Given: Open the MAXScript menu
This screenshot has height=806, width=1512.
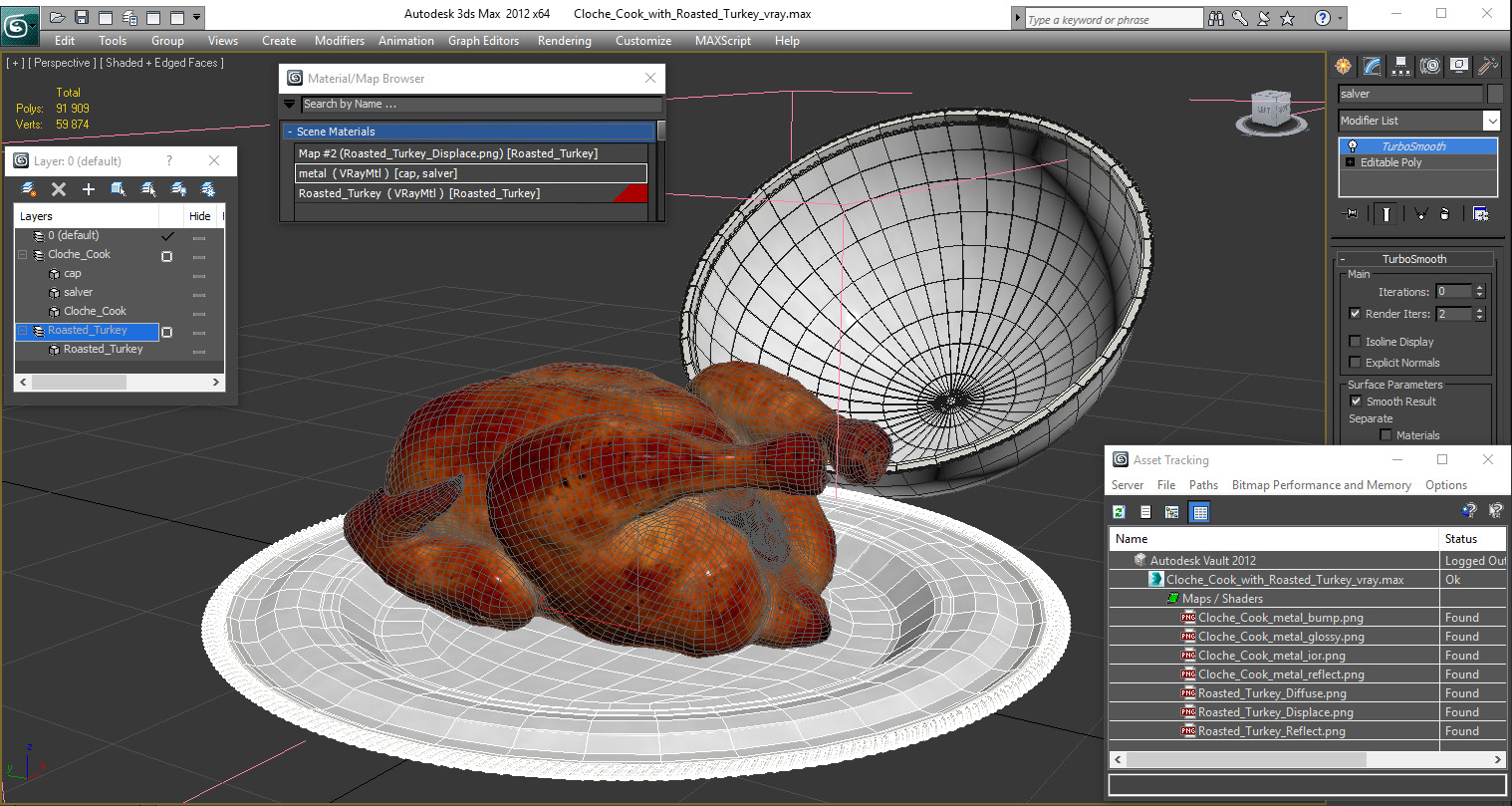Looking at the screenshot, I should pyautogui.click(x=723, y=41).
